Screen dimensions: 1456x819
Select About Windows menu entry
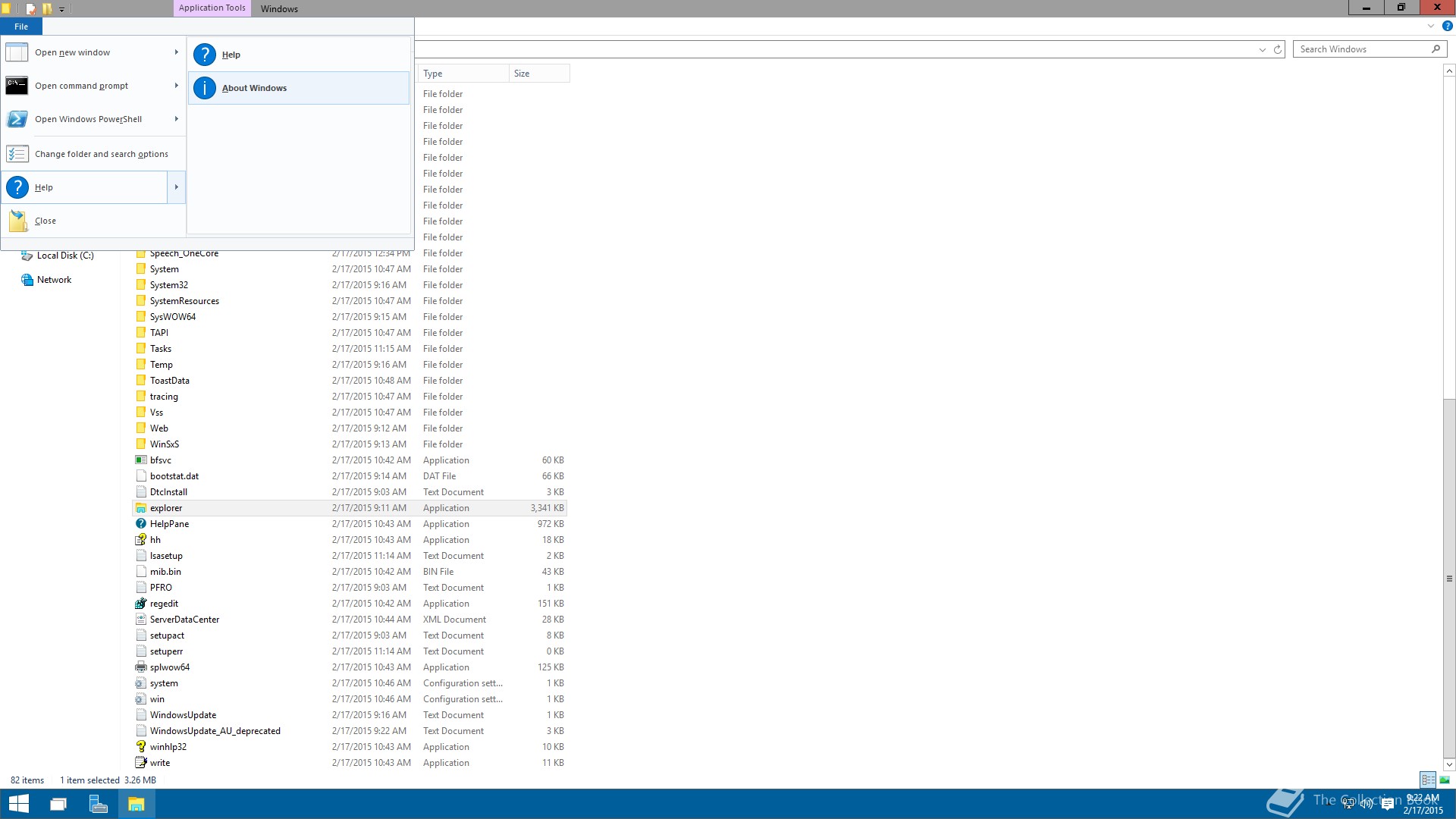click(299, 88)
